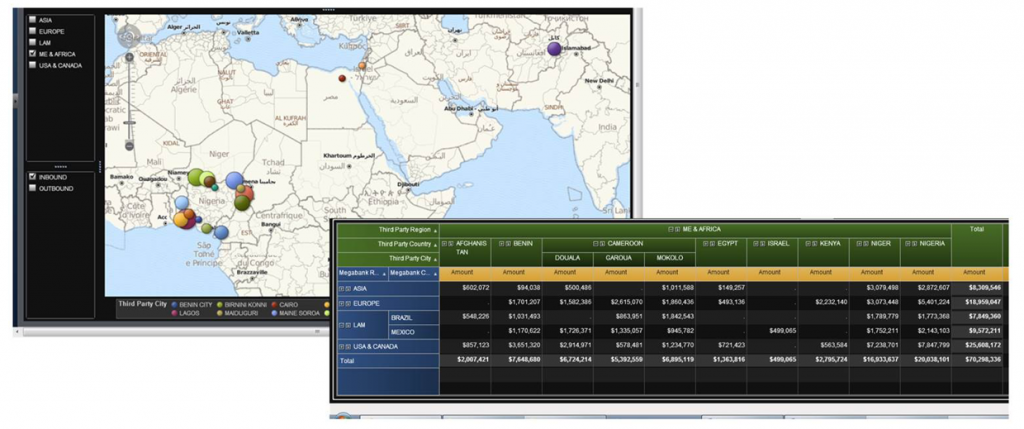Click the left panel collapse handle

16,100
